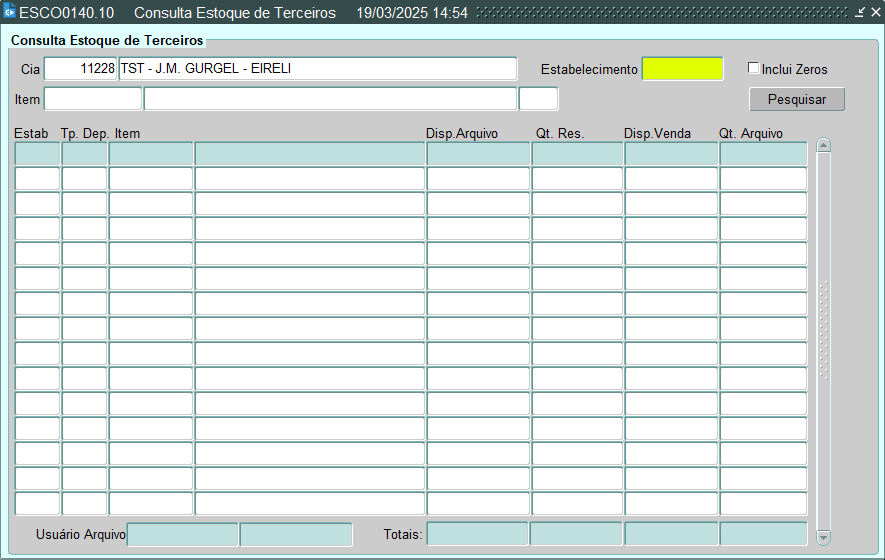Click the small field right of Item description
The image size is (885, 560).
(538, 99)
